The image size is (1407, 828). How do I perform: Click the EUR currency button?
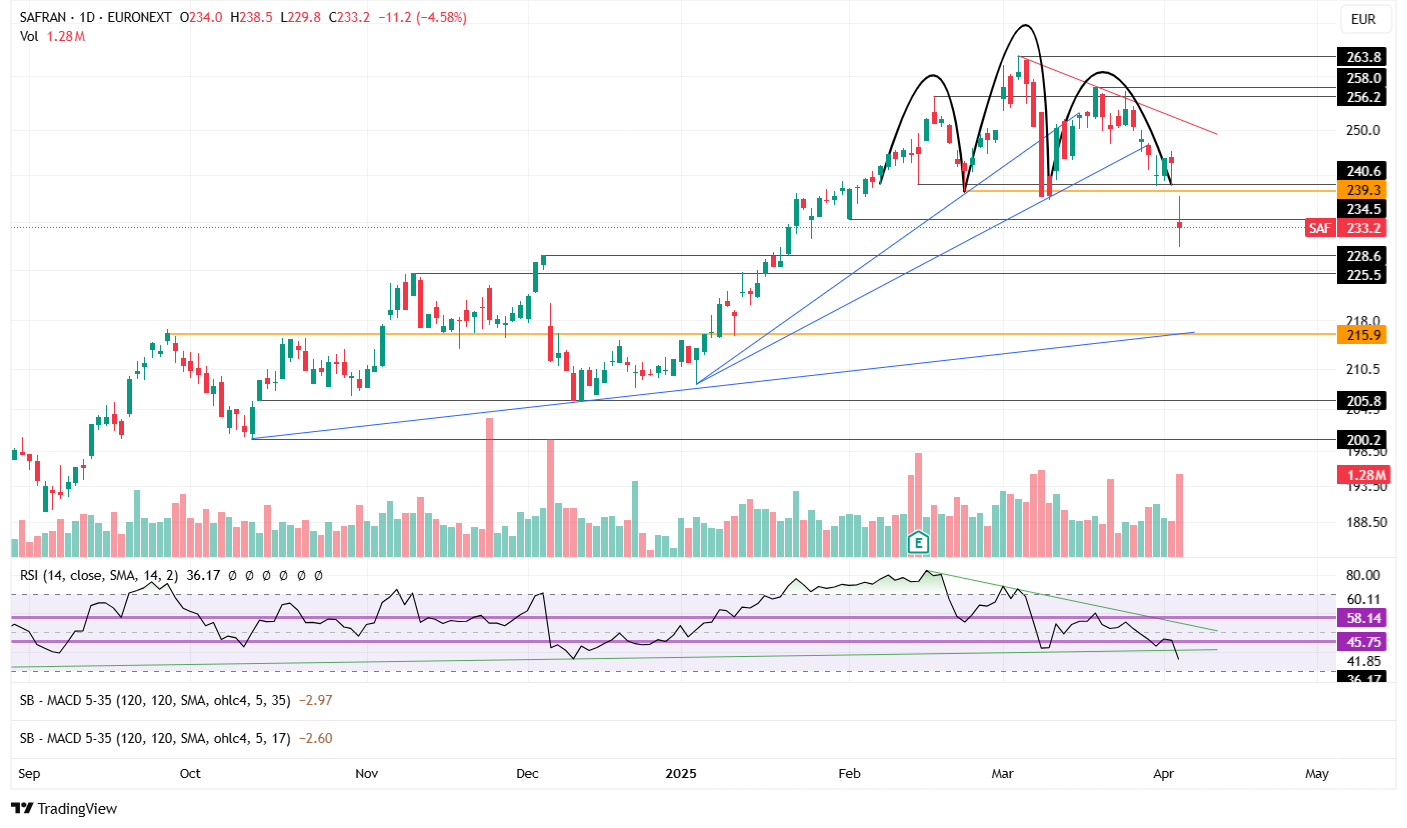(1363, 19)
